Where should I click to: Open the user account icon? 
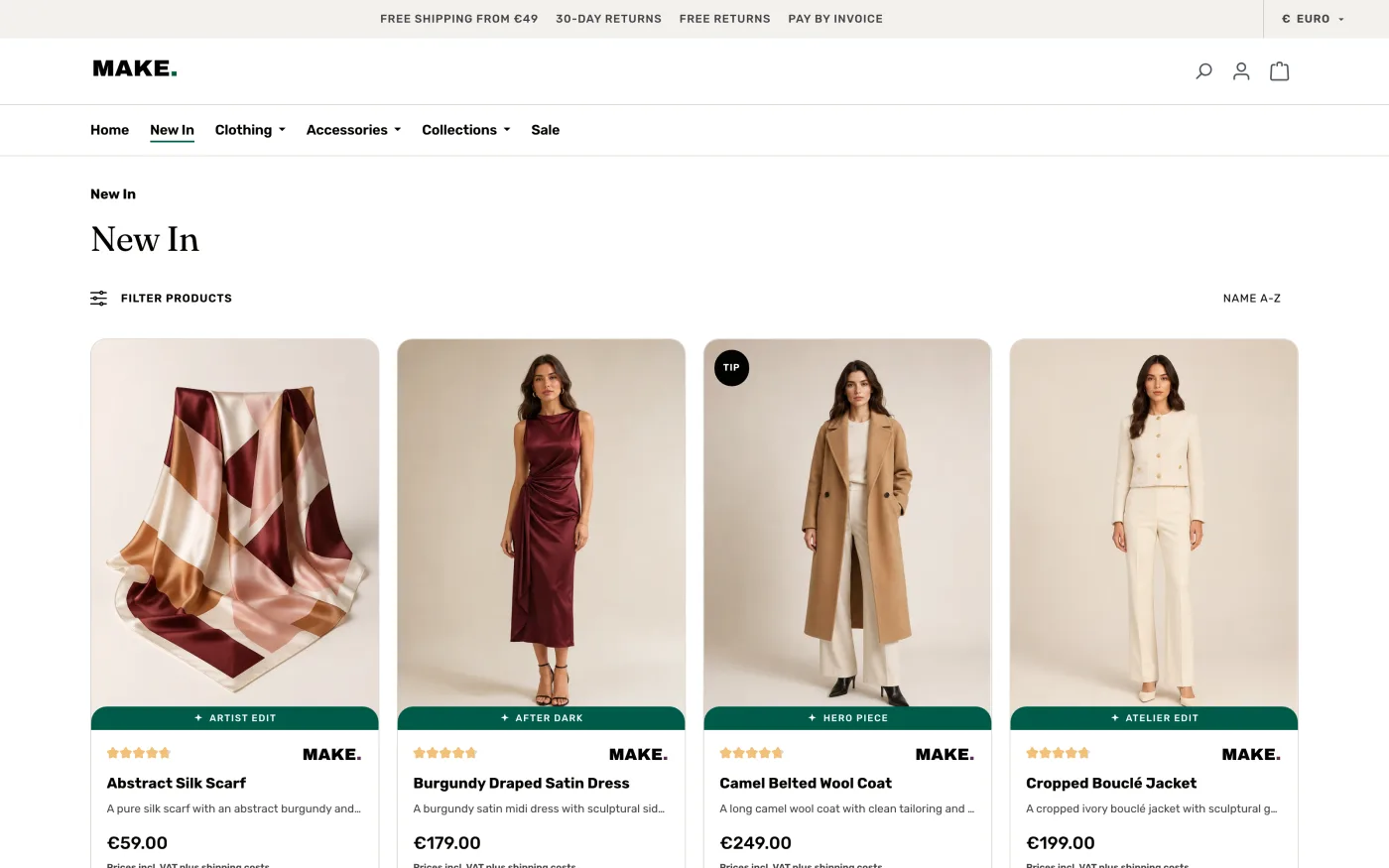coord(1241,71)
